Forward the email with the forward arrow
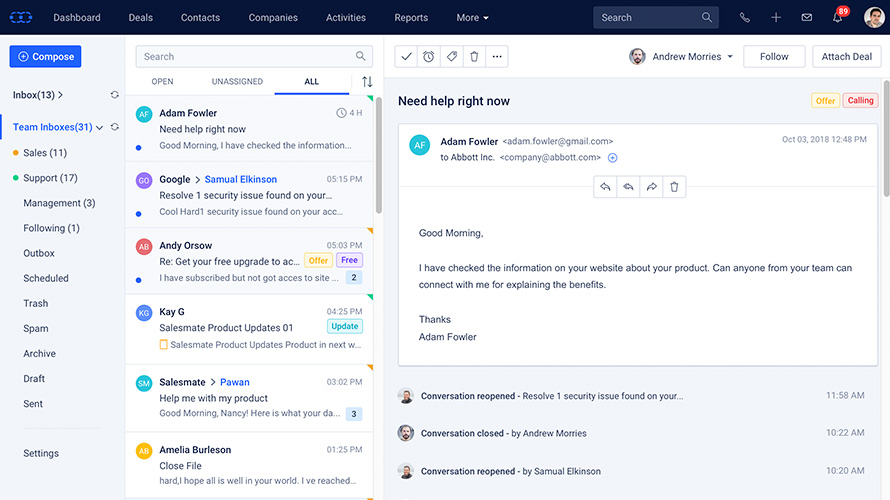This screenshot has width=890, height=500. click(652, 187)
